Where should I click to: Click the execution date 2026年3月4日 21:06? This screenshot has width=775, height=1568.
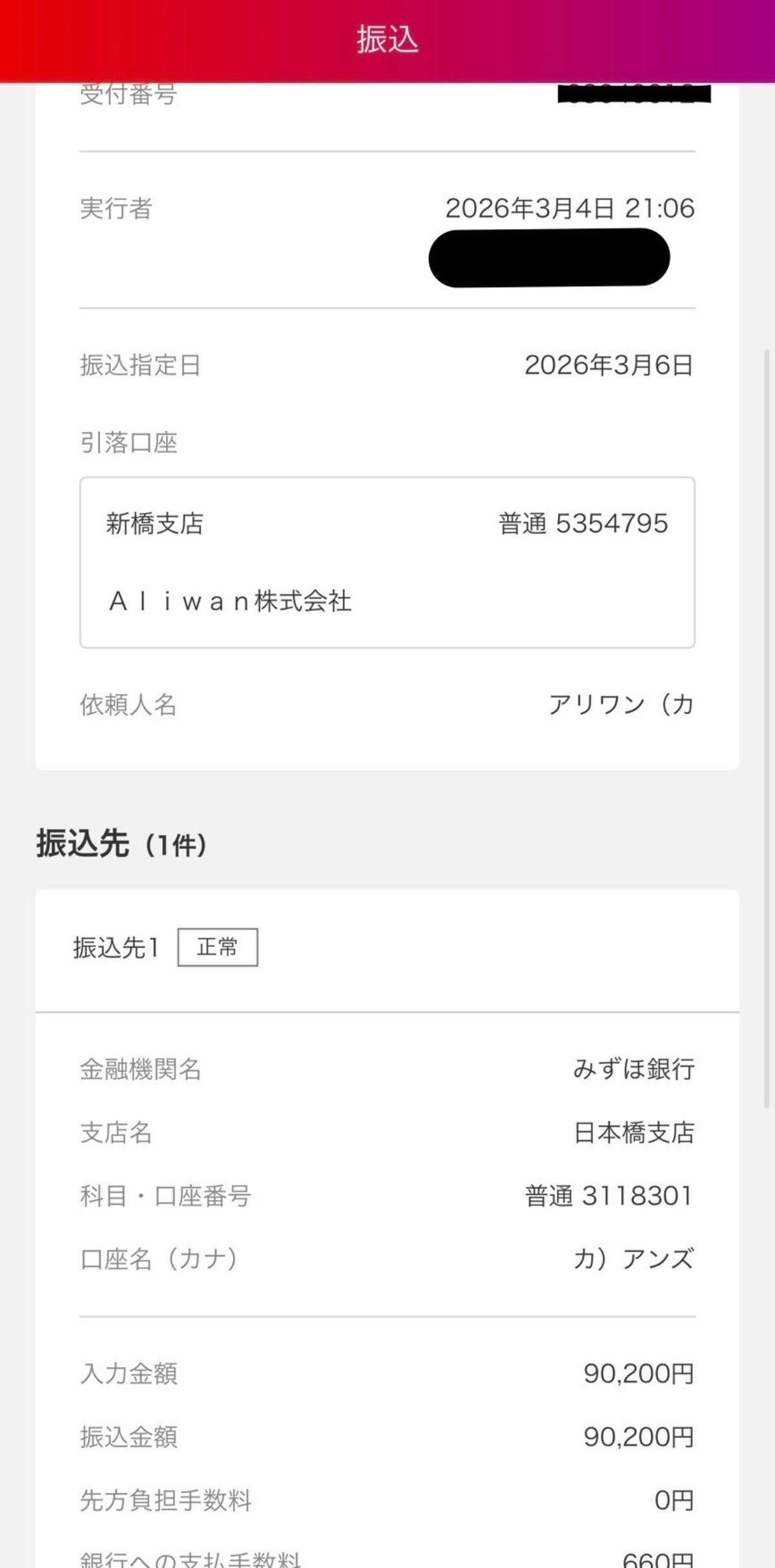pos(570,209)
